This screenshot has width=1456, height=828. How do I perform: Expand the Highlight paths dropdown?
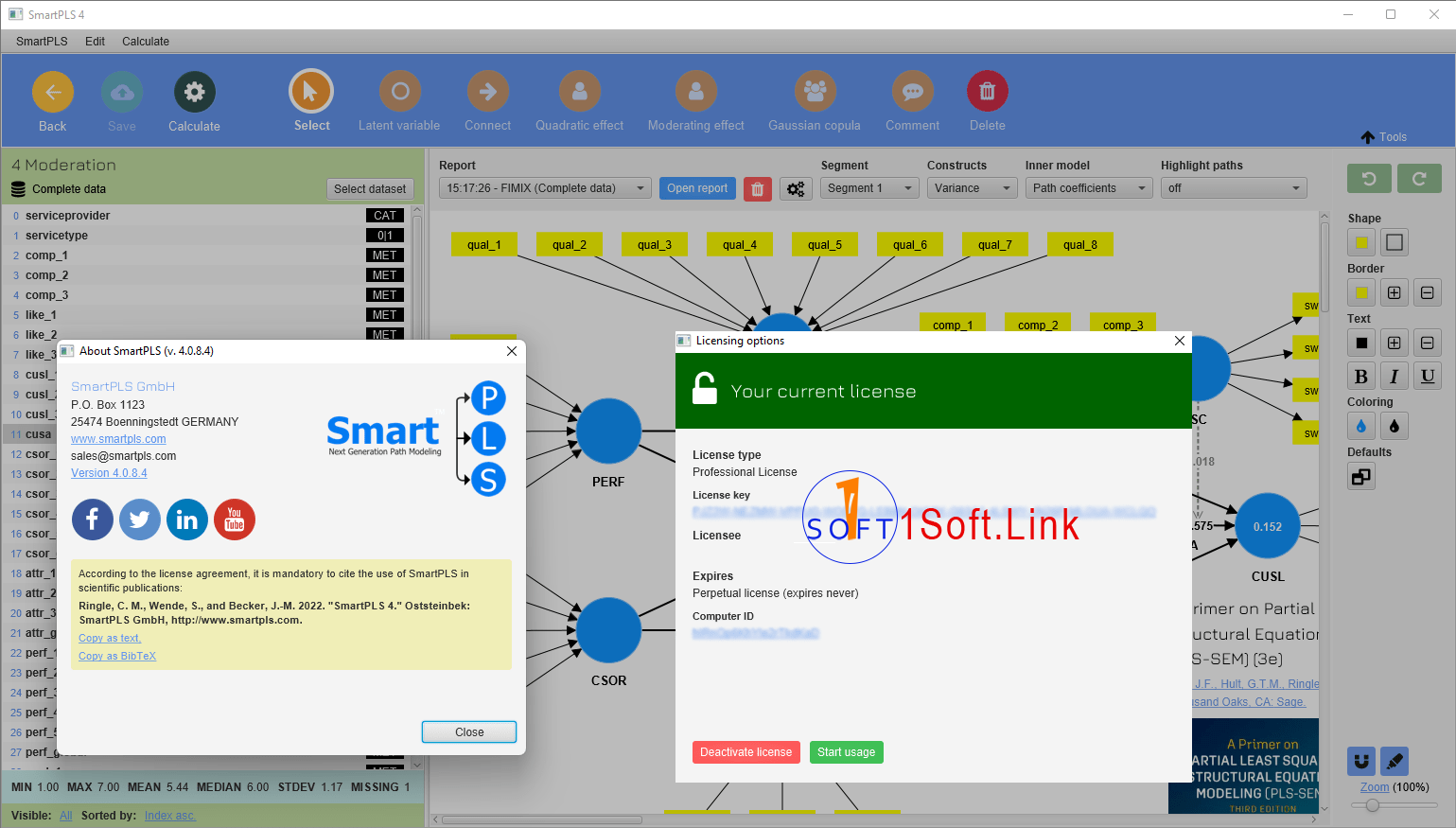tap(1234, 188)
